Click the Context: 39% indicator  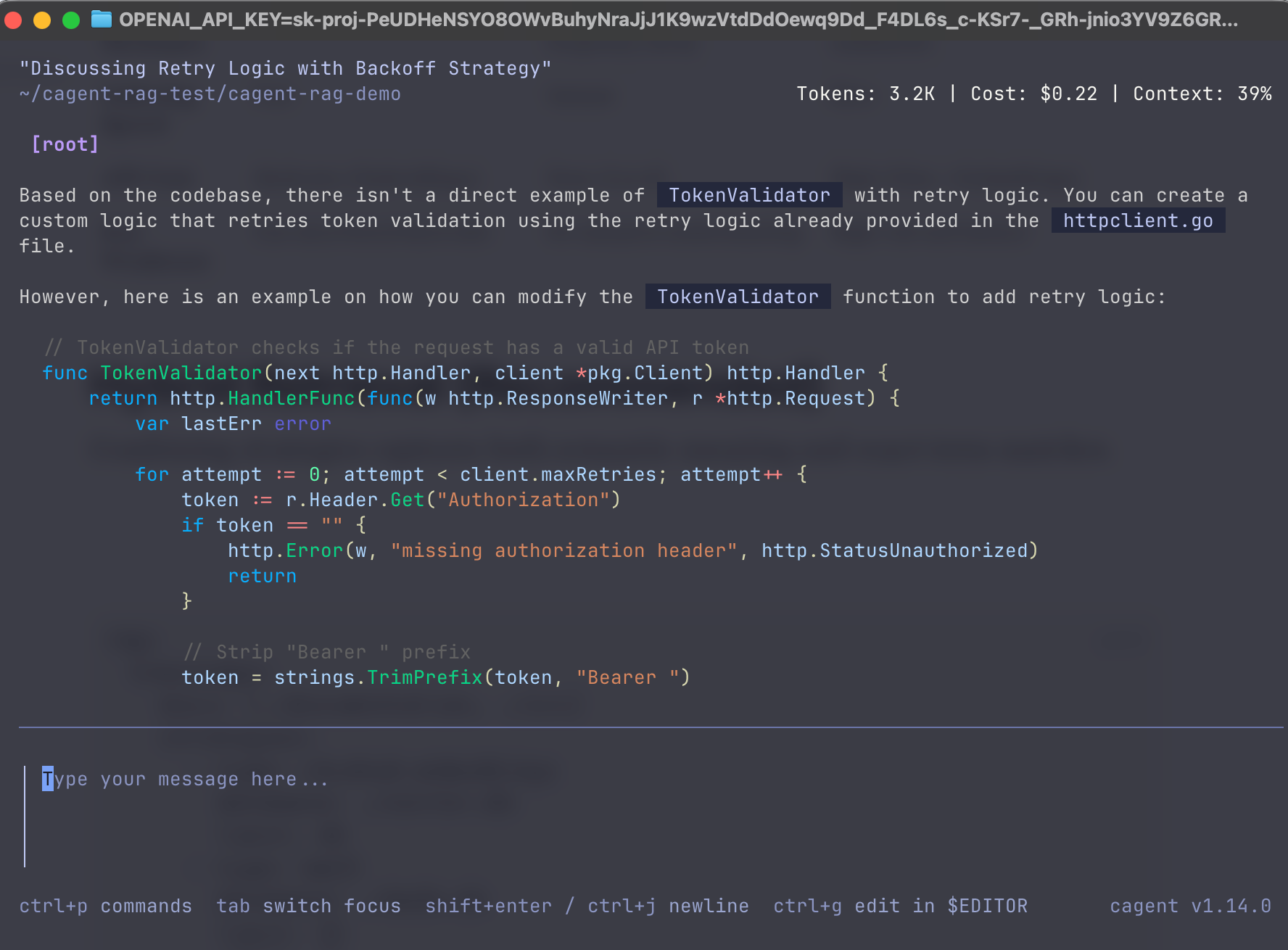(1202, 94)
